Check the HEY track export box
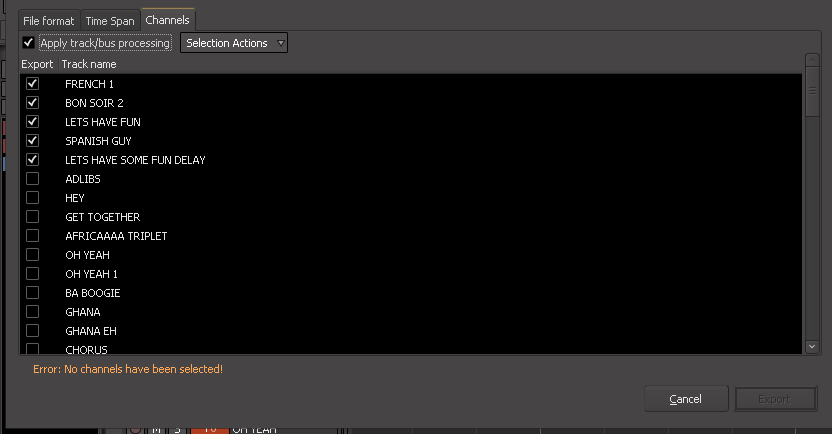Image resolution: width=832 pixels, height=434 pixels. 32,198
